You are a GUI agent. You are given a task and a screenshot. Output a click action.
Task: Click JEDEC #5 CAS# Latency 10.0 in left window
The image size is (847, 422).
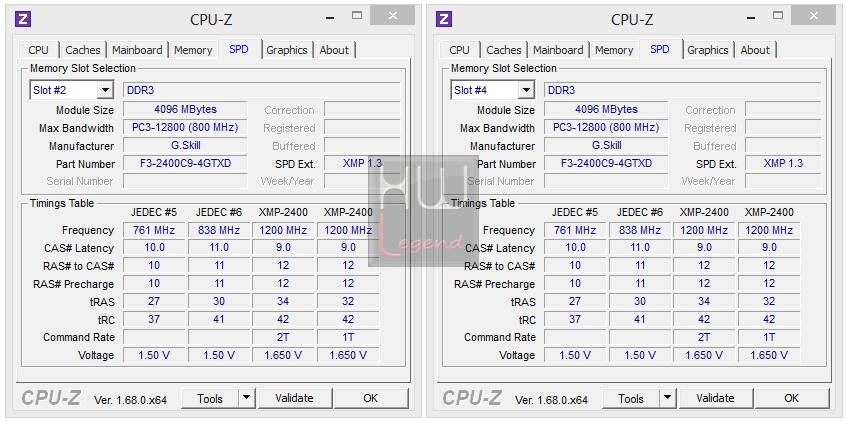pos(154,247)
